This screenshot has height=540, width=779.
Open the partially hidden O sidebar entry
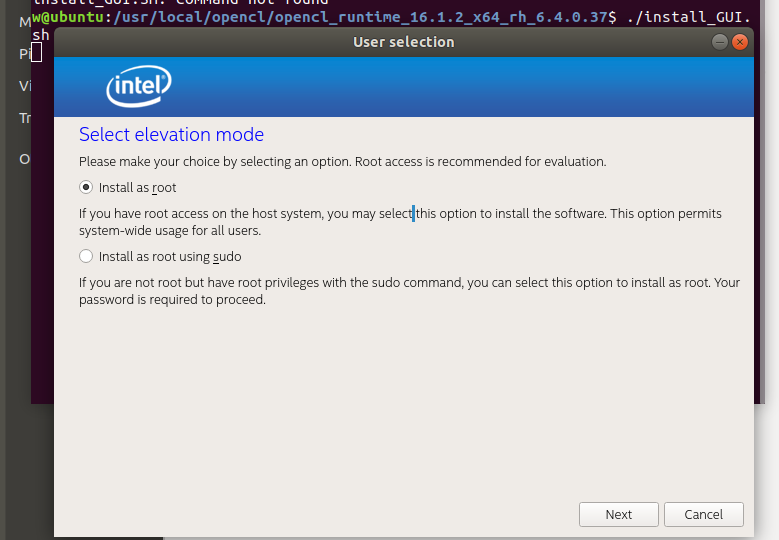(25, 158)
